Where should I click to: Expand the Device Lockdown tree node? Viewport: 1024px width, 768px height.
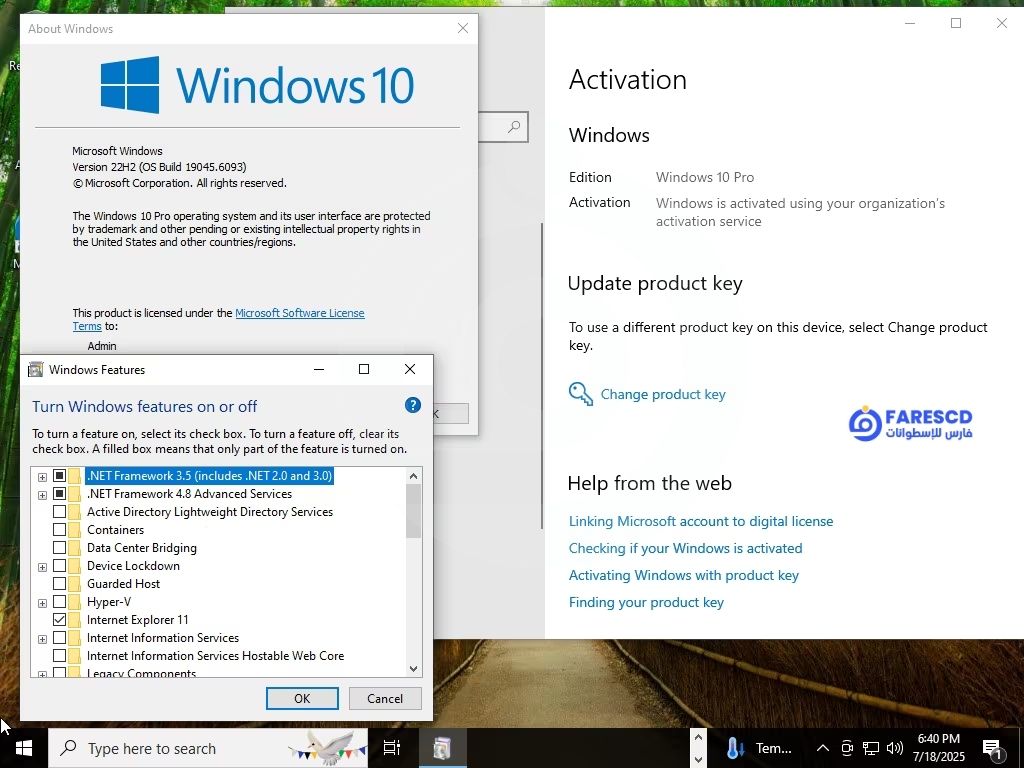(42, 567)
